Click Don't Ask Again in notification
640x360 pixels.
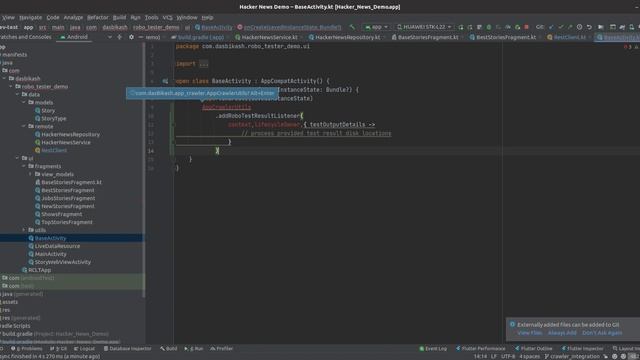click(x=602, y=333)
